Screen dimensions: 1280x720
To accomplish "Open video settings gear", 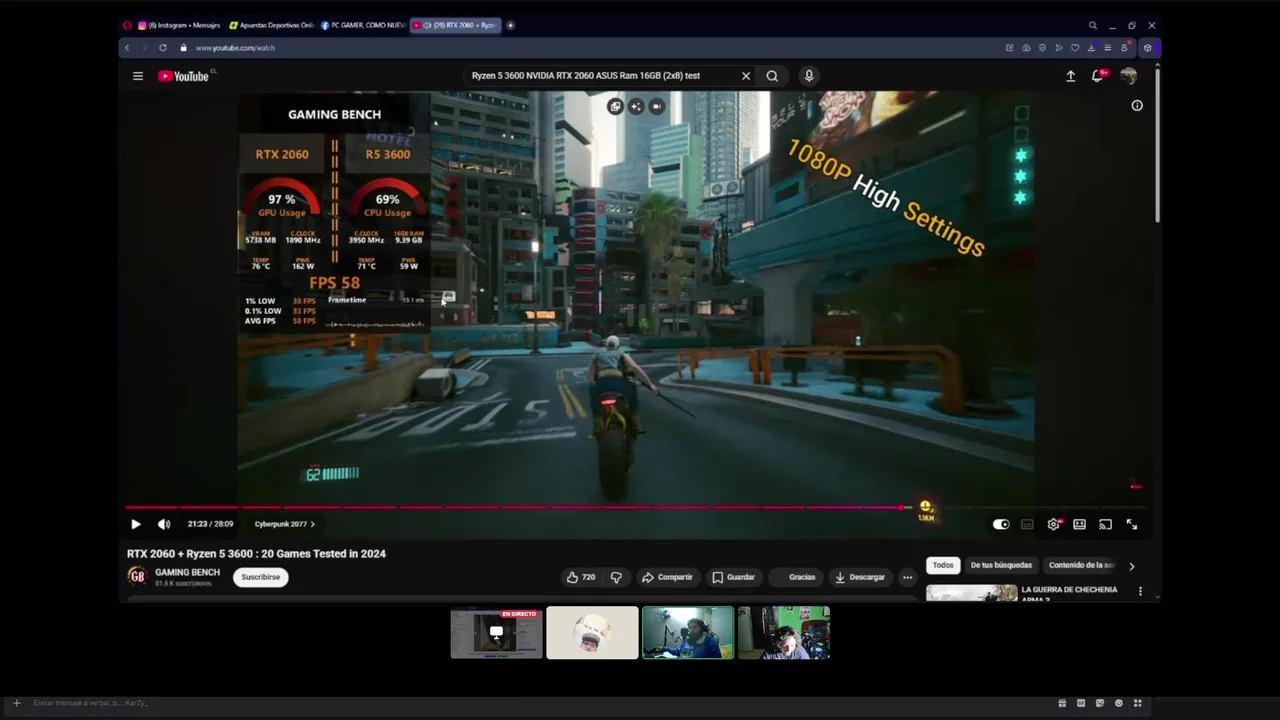I will point(1054,524).
